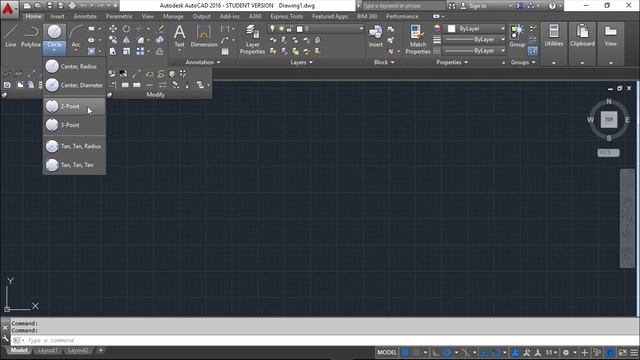Click the Group tool

pos(517,36)
